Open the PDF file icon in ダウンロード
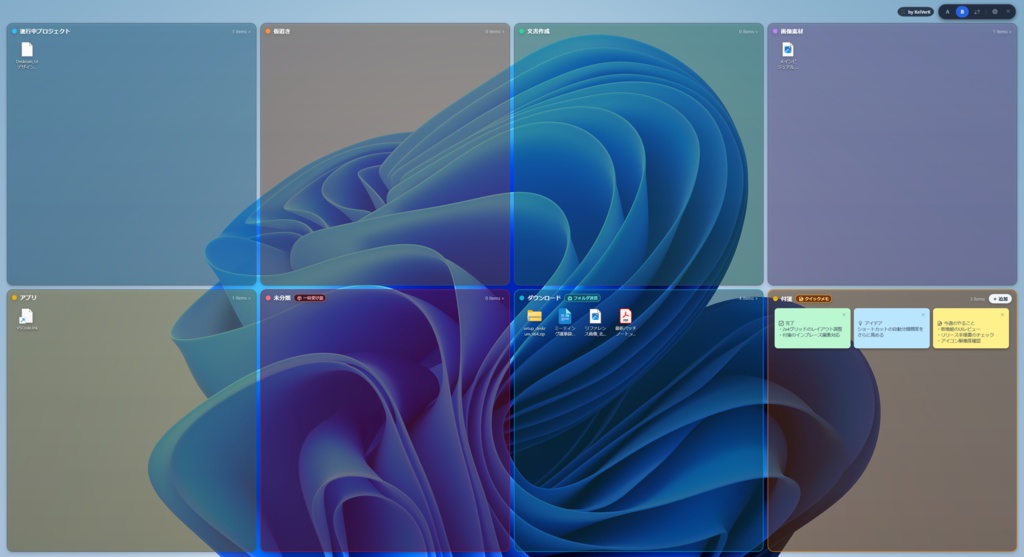Image resolution: width=1024 pixels, height=557 pixels. 626,316
